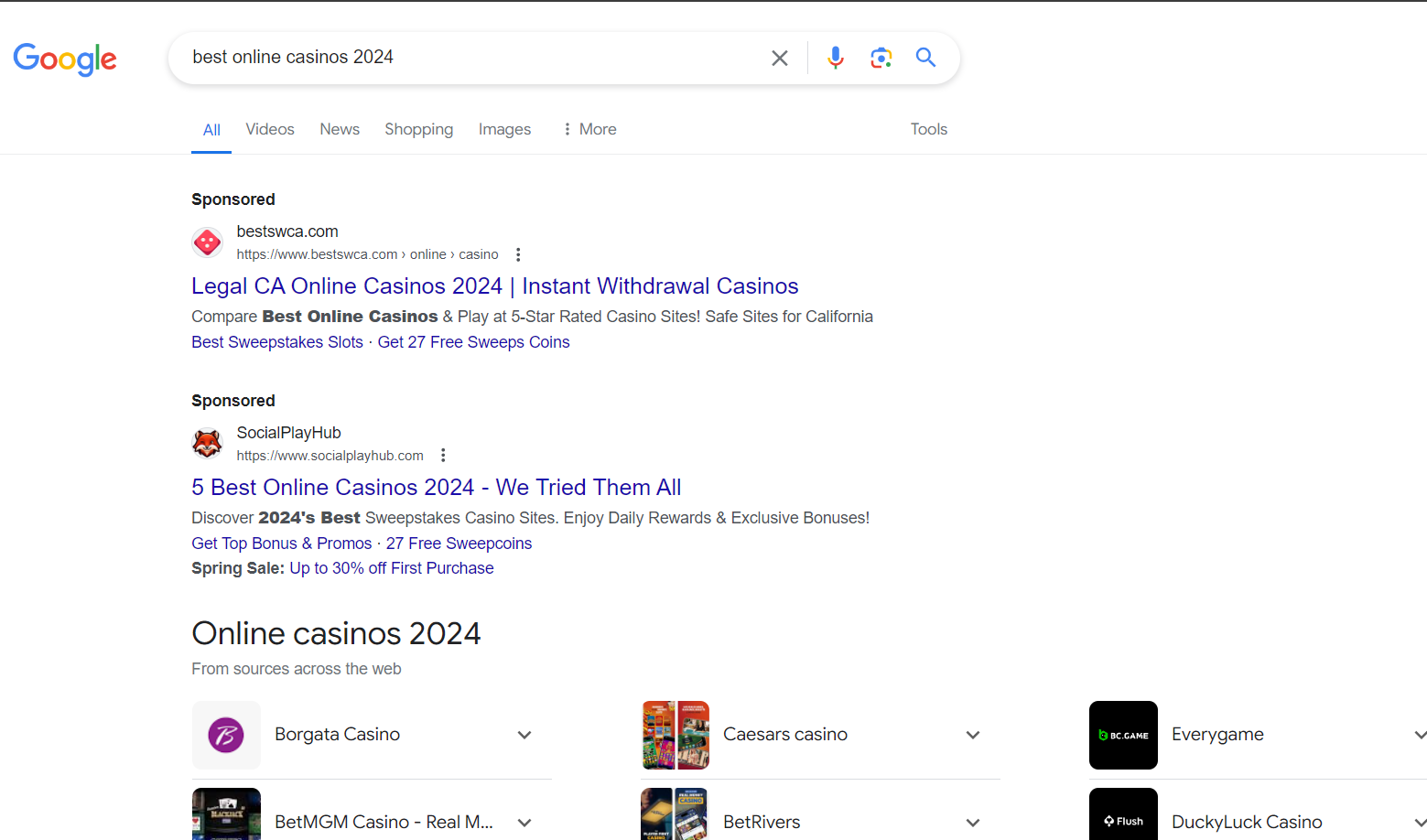Image resolution: width=1427 pixels, height=840 pixels.
Task: Open 27 Free Sweepcoins sitelink
Action: pyautogui.click(x=459, y=543)
